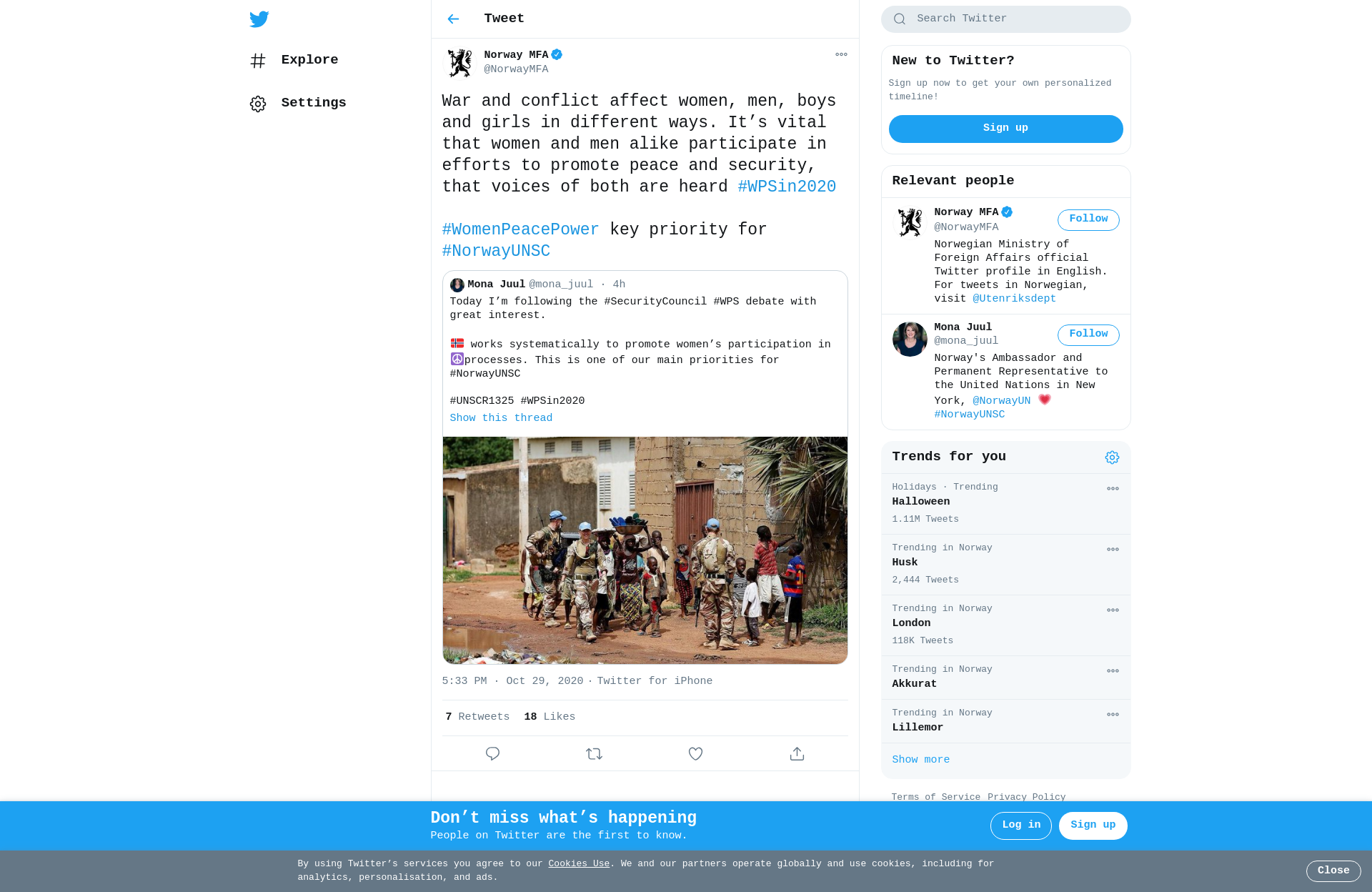Click the reply speech bubble icon
Screen dimensions: 1372x892
[492, 753]
